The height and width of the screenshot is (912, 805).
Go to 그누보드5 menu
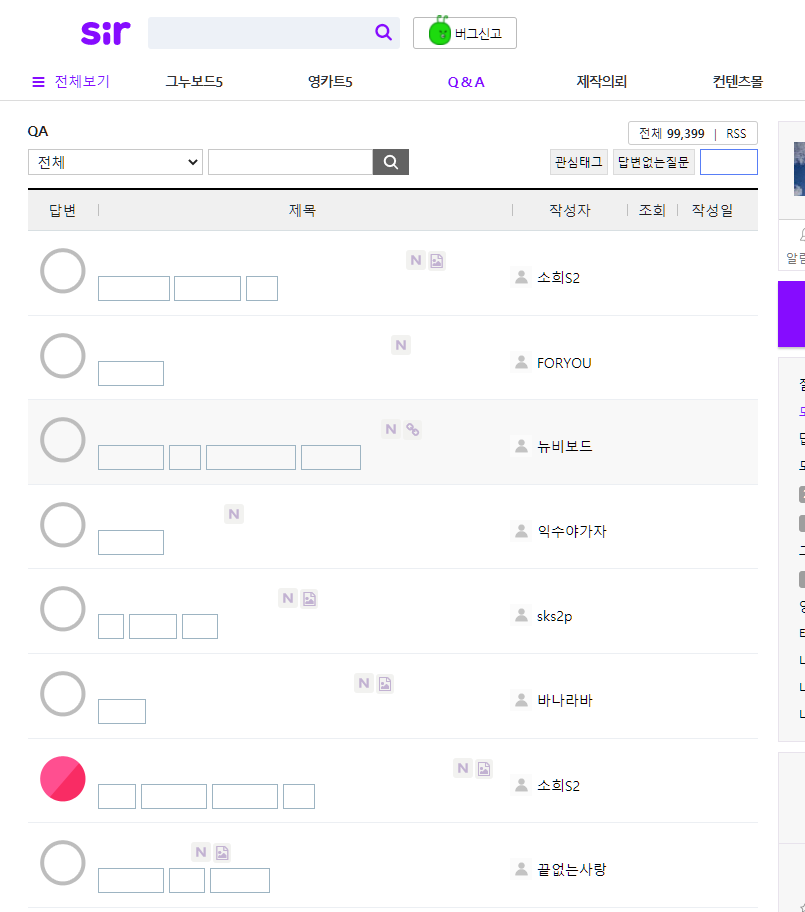pos(194,81)
